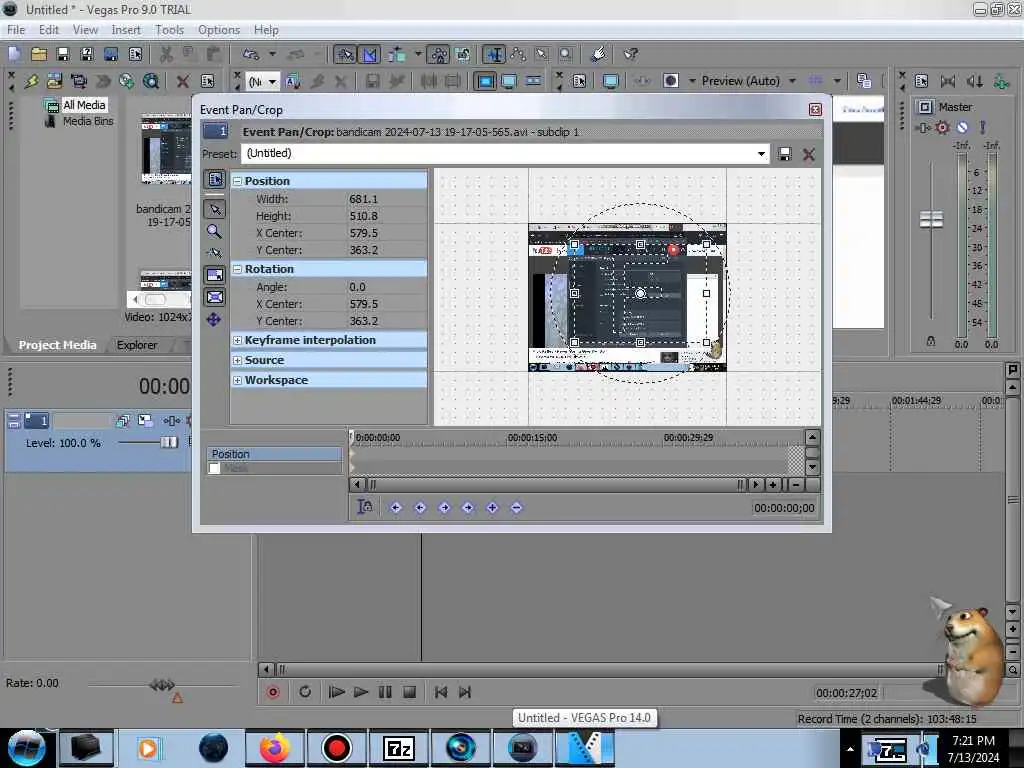
Task: Open the (N… combo box in the media toolbar
Action: point(263,82)
